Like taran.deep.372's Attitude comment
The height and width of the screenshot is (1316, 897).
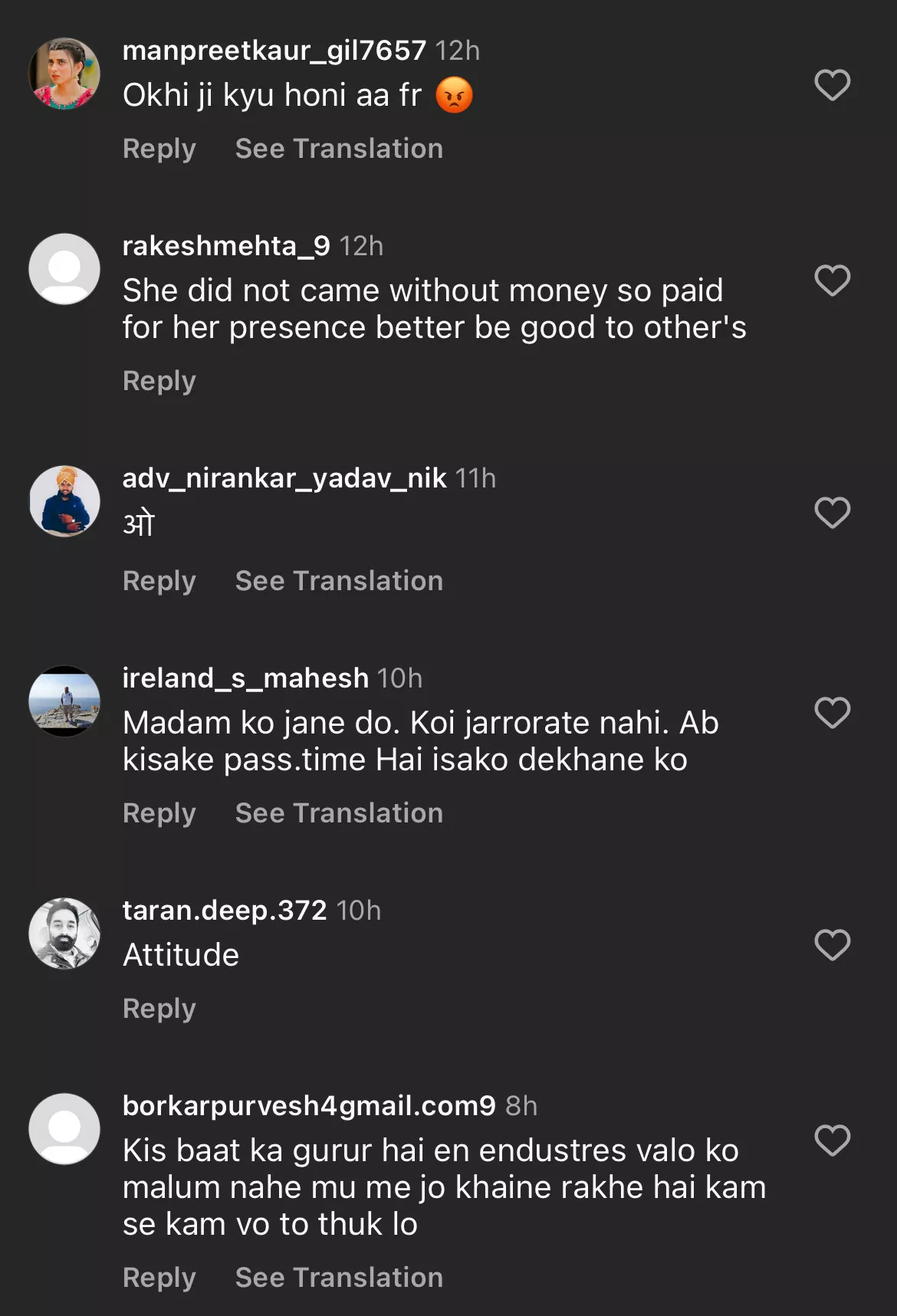(832, 945)
